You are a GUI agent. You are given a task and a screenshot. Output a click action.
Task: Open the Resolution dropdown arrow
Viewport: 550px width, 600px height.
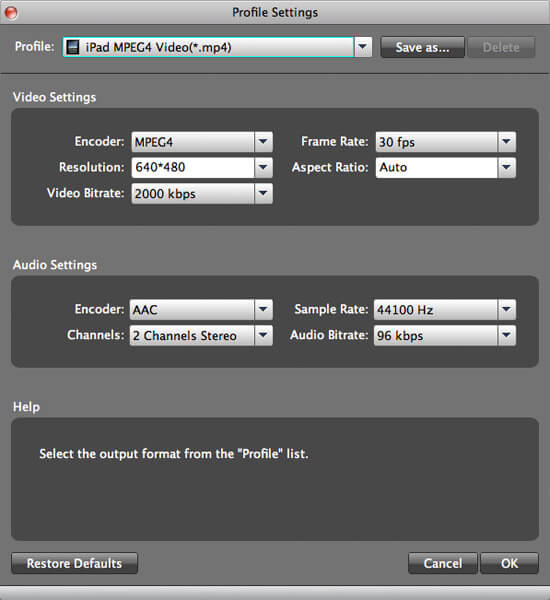click(263, 168)
